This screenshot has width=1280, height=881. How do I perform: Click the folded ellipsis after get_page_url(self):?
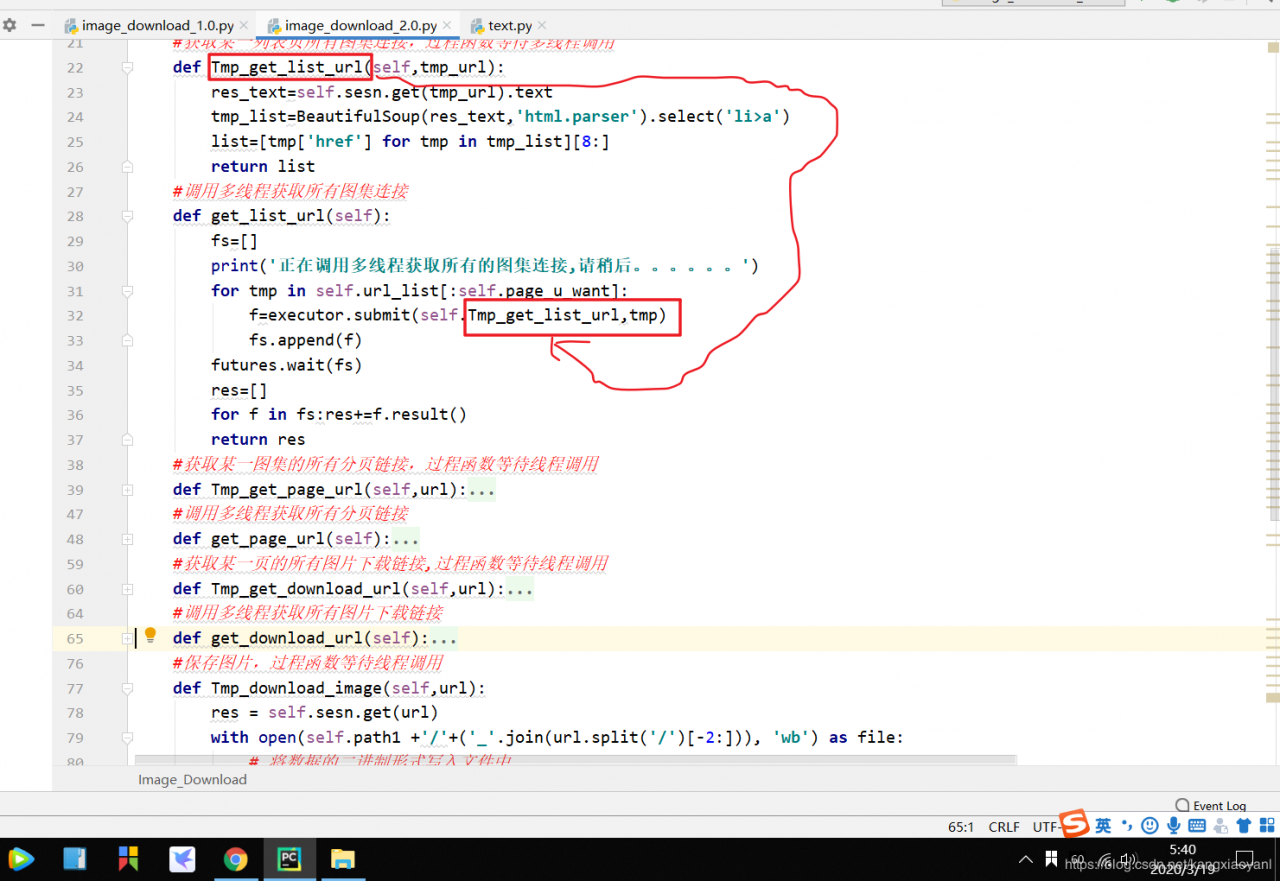tap(405, 539)
